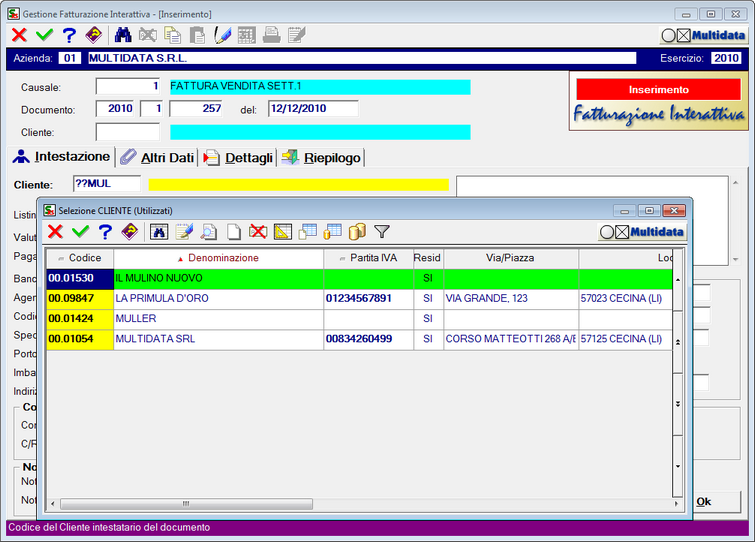Click table with database cylinder icon in Selezione CLIENTE toolbar

pyautogui.click(x=333, y=232)
